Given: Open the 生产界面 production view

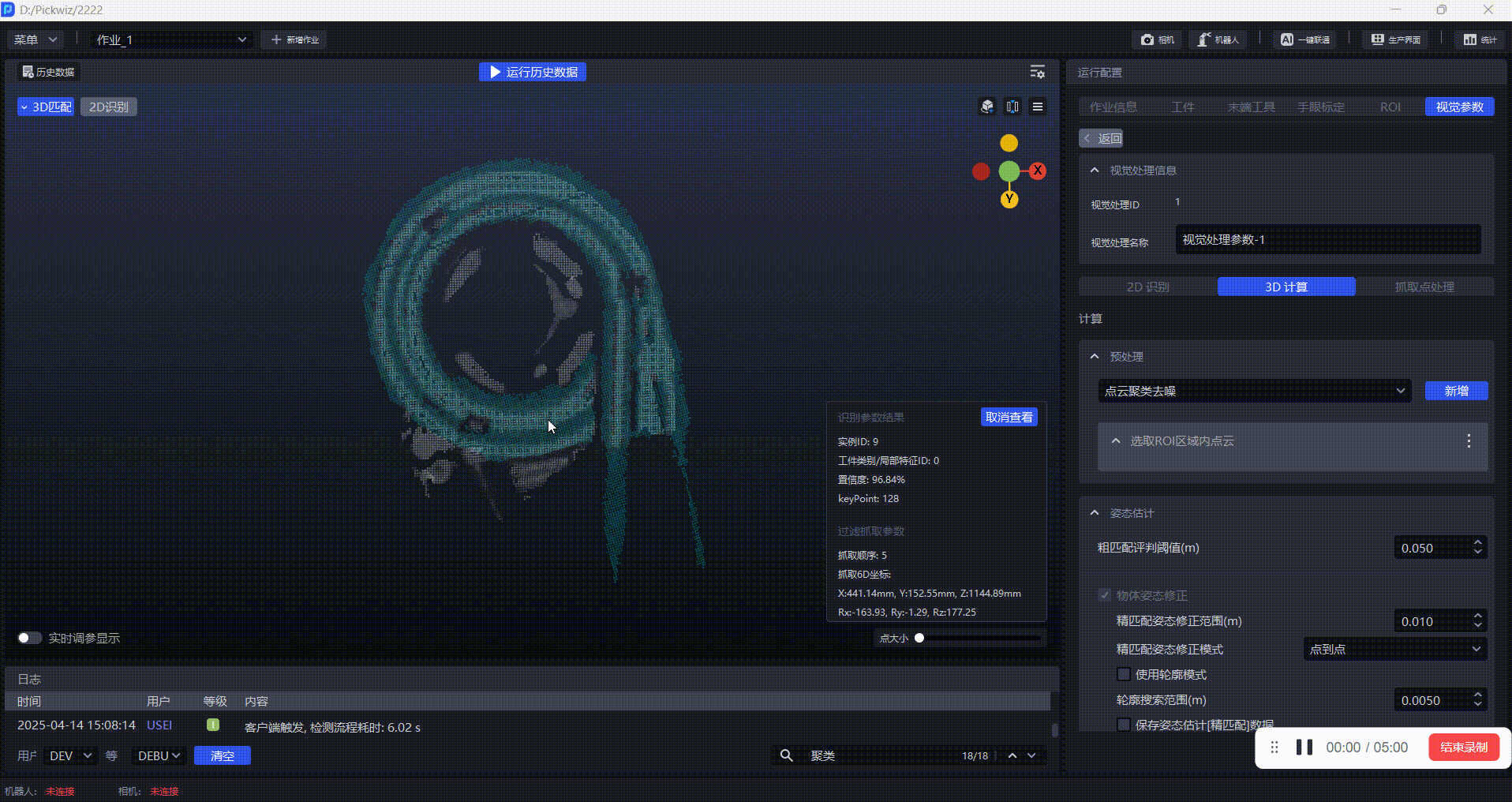Looking at the screenshot, I should tap(1395, 39).
